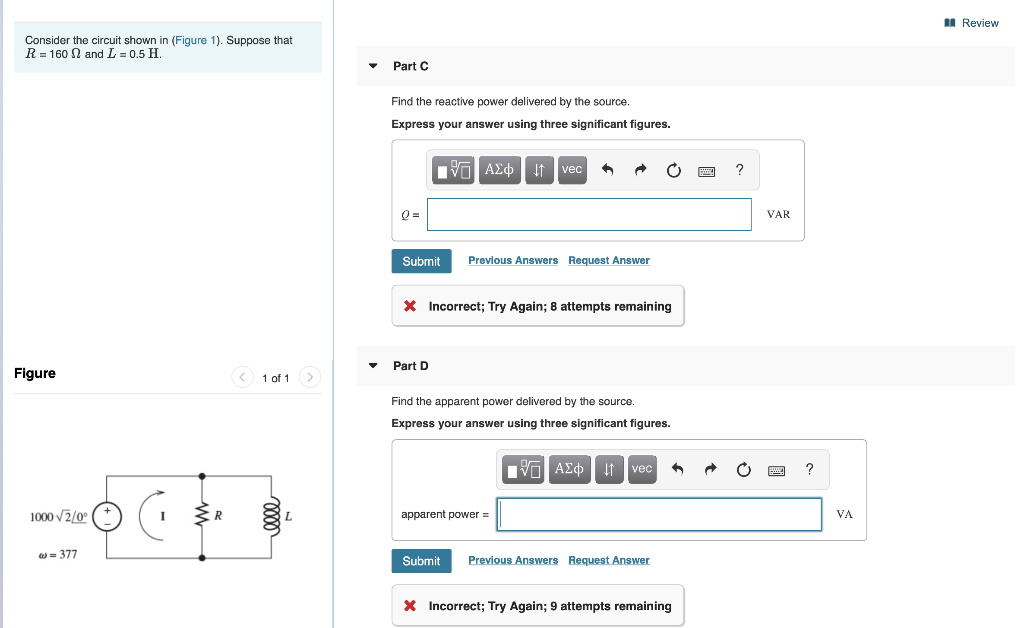
Task: Click 'Find the apparent power delivered' text
Action: (513, 401)
